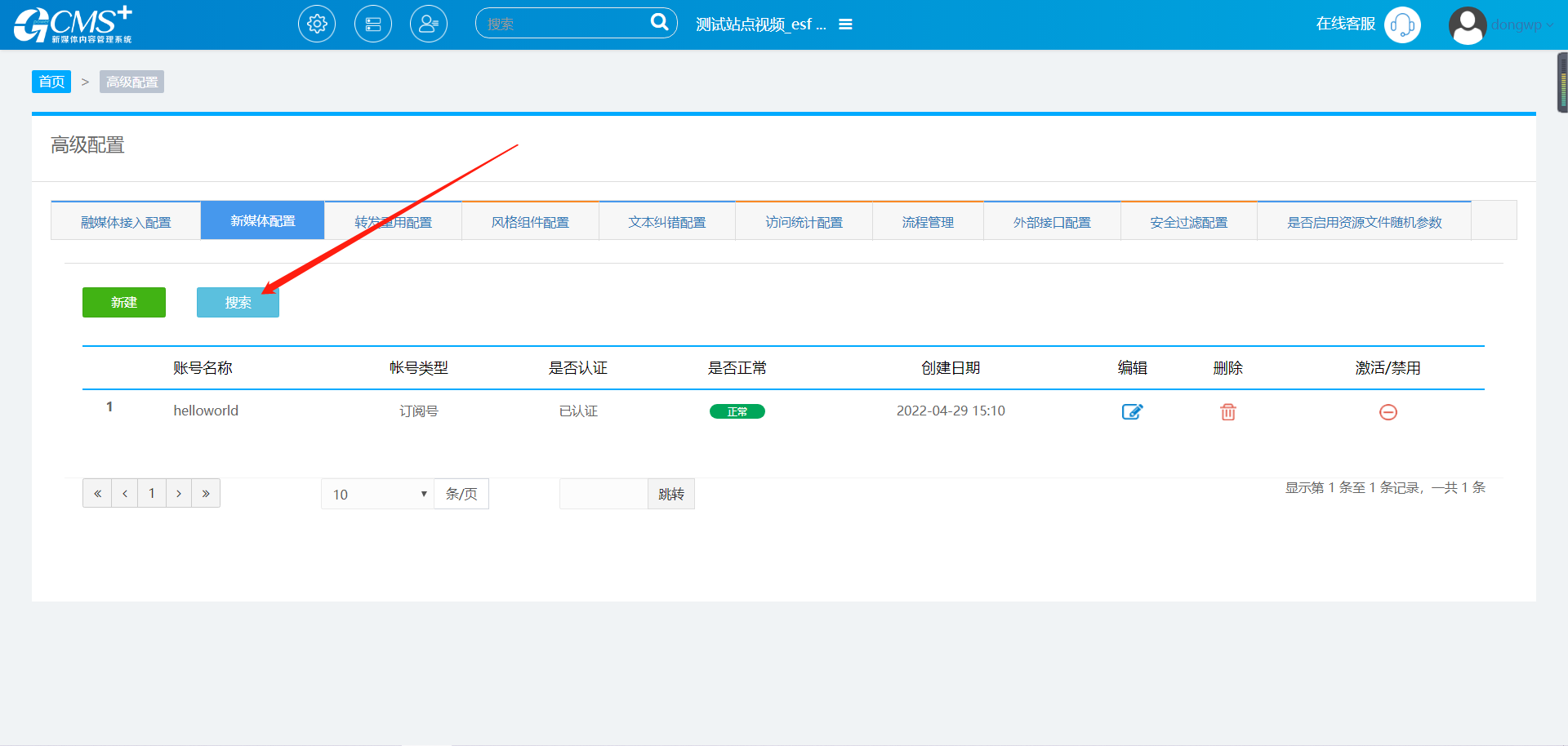The height and width of the screenshot is (746, 1568).
Task: Click the server management icon in header
Action: (x=373, y=24)
